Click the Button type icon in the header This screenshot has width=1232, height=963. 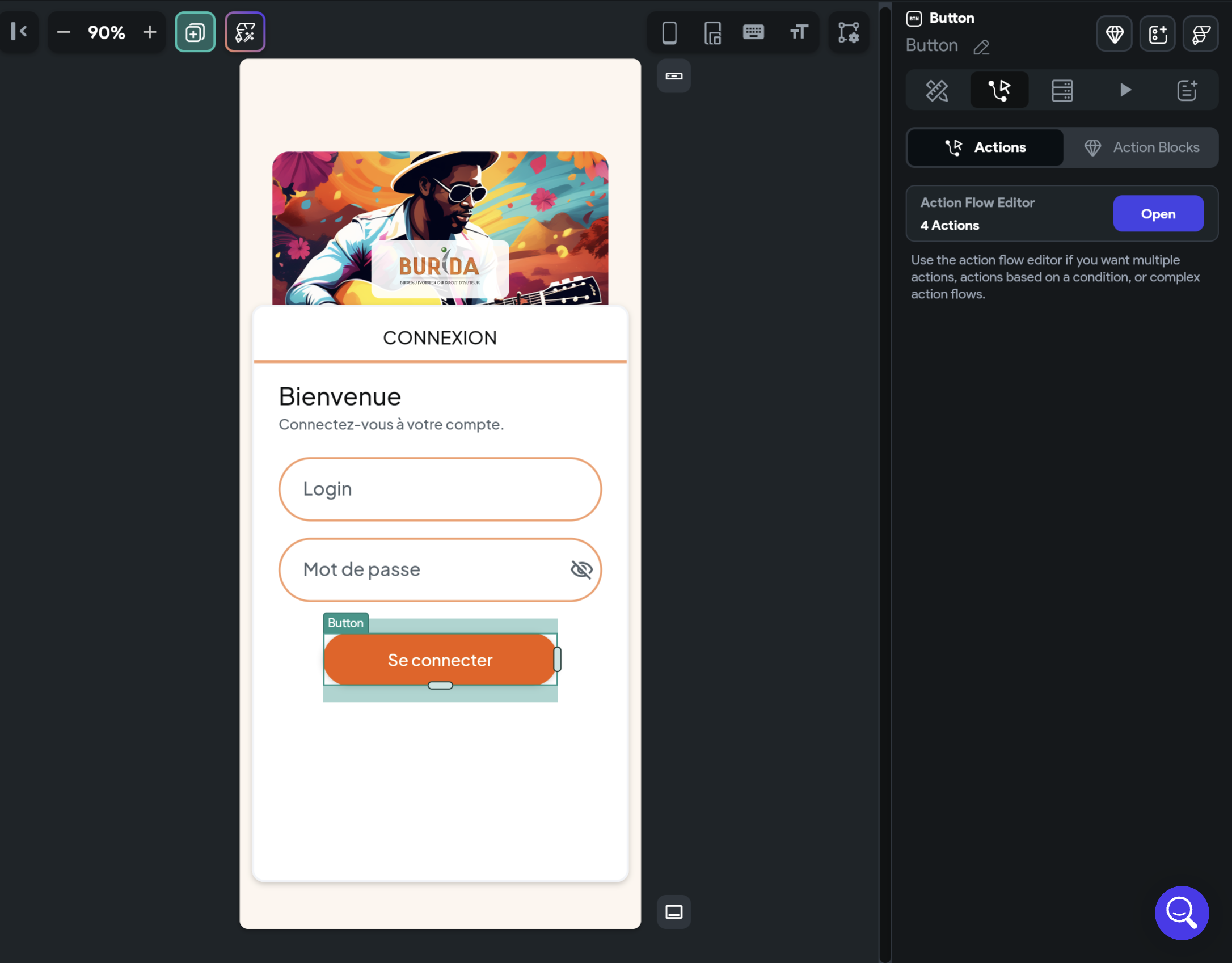[914, 19]
